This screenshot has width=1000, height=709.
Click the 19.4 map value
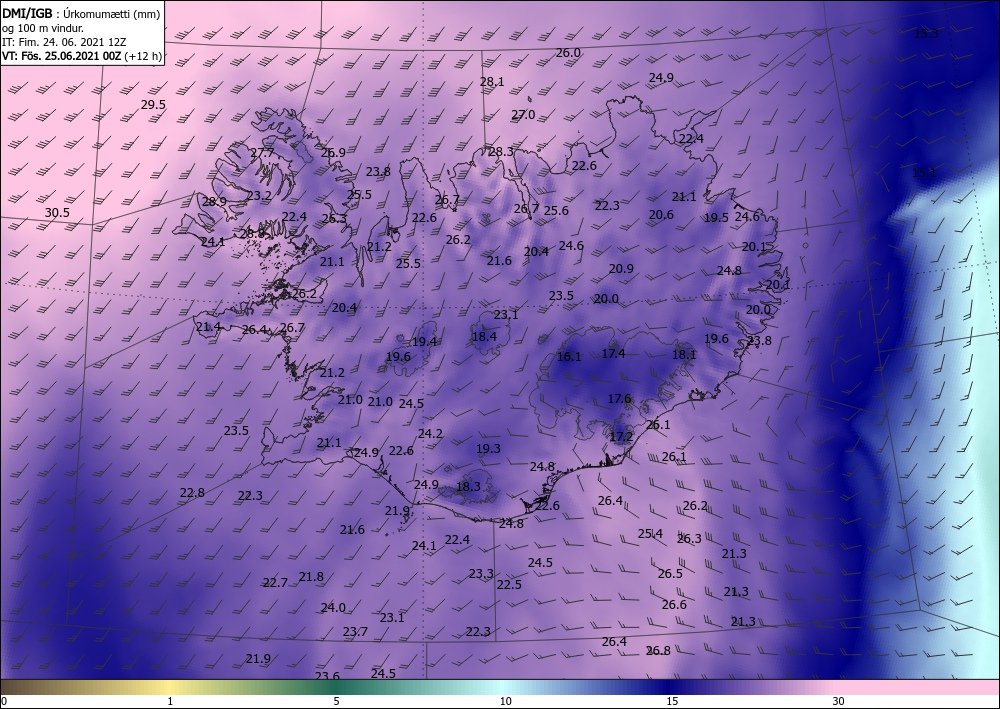click(424, 342)
